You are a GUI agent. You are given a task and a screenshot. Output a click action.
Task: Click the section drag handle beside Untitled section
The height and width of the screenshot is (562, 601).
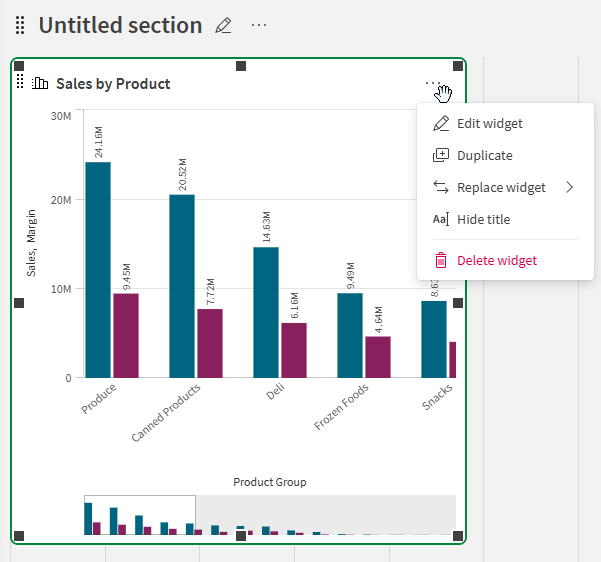coord(20,25)
